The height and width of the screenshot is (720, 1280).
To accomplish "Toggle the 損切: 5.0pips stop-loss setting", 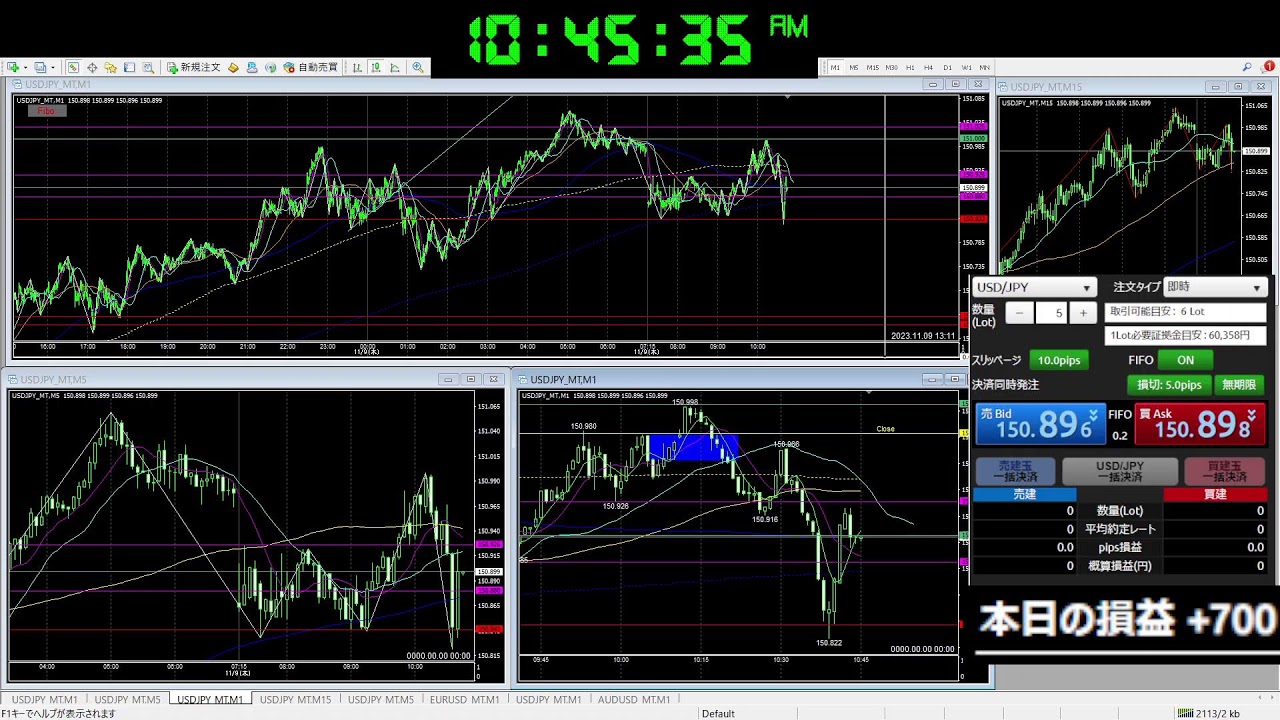I will [x=1169, y=385].
